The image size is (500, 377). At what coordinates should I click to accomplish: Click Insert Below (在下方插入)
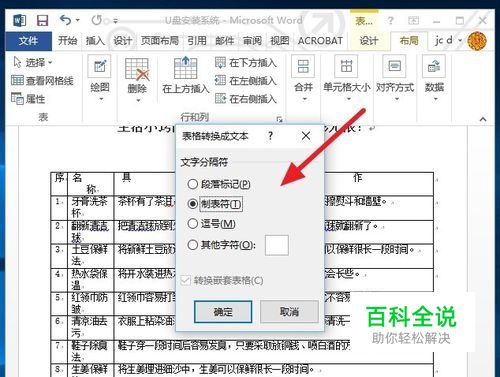pyautogui.click(x=246, y=63)
